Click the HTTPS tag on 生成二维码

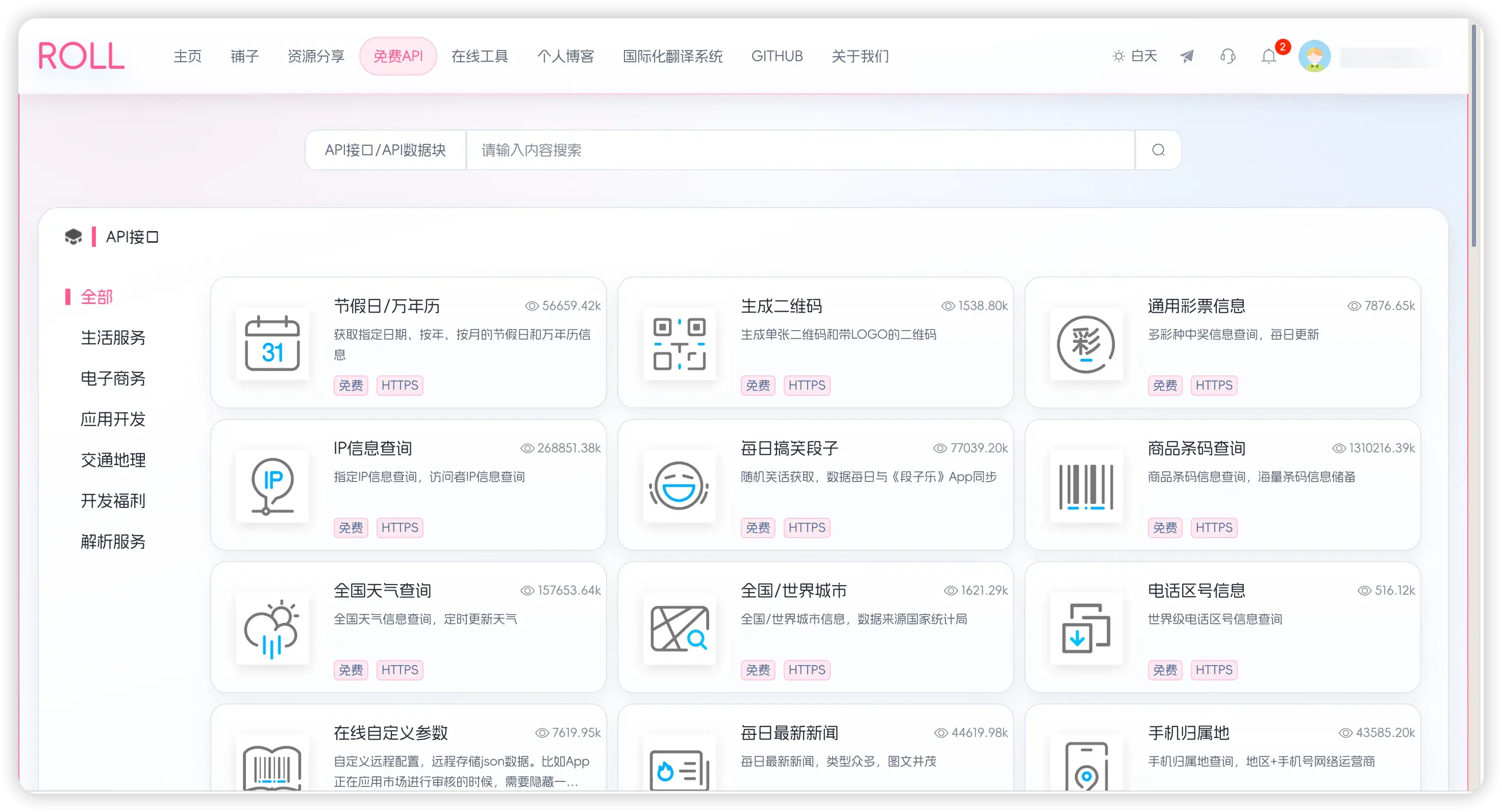(x=807, y=385)
